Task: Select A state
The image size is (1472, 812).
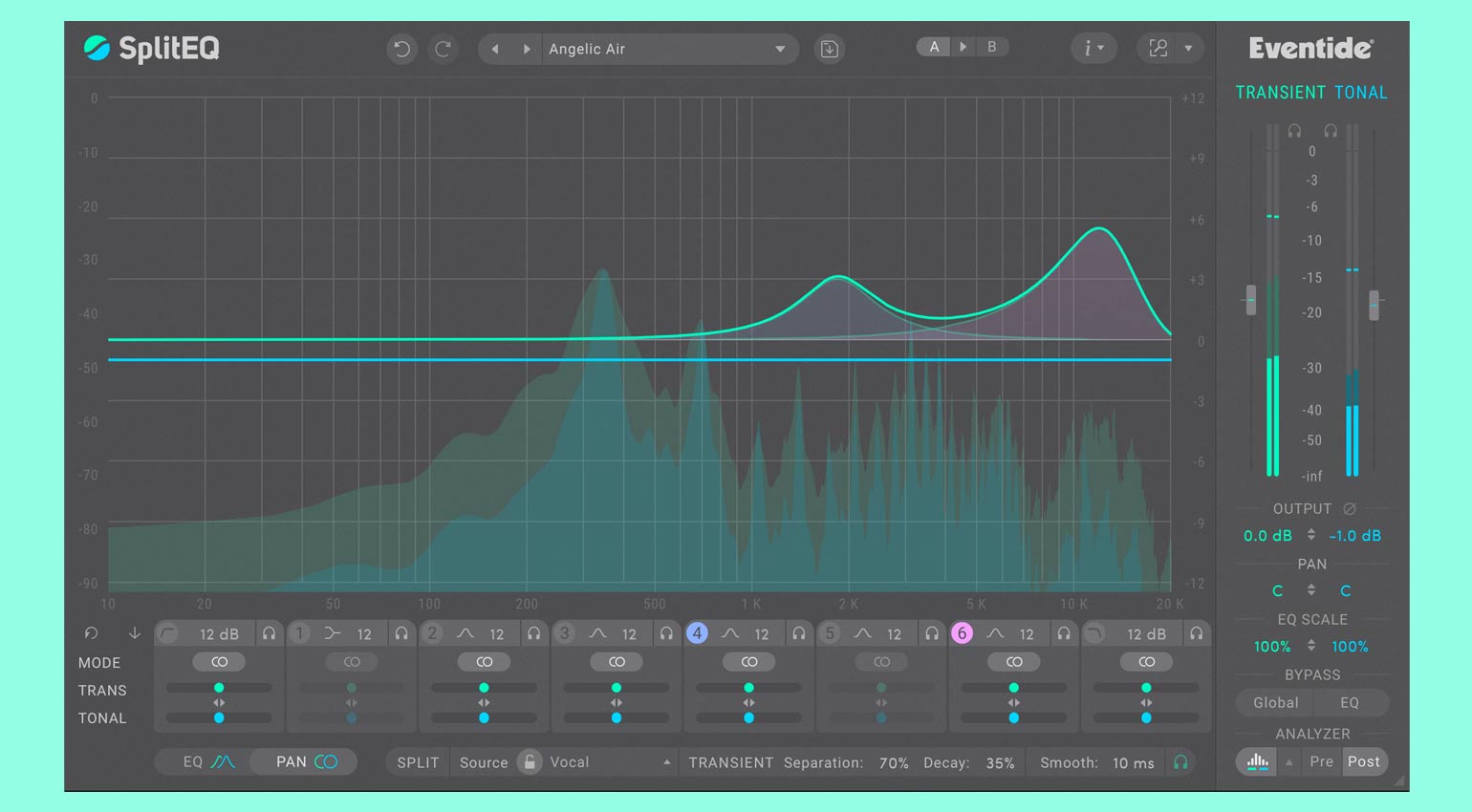Action: [x=934, y=47]
